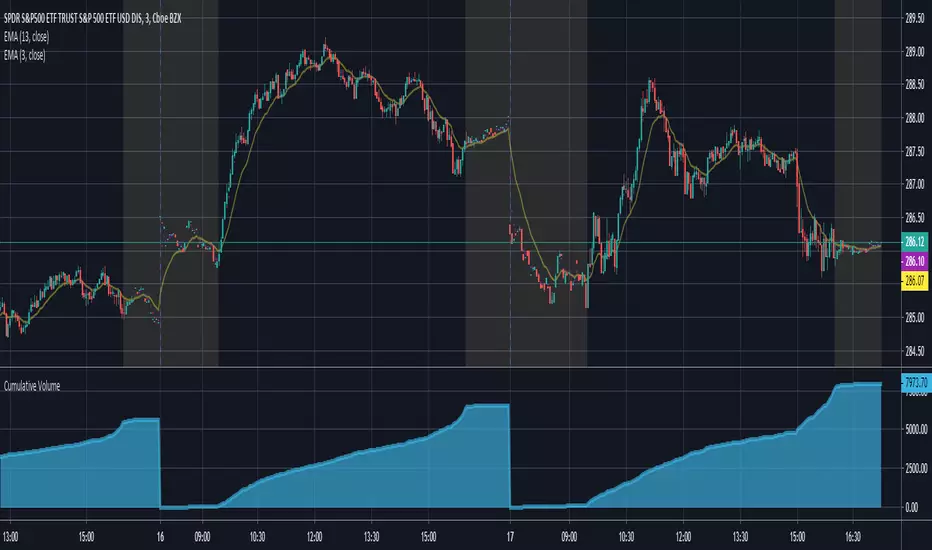Click the horizontal green price line
This screenshot has width=932, height=550.
[x=451, y=243]
